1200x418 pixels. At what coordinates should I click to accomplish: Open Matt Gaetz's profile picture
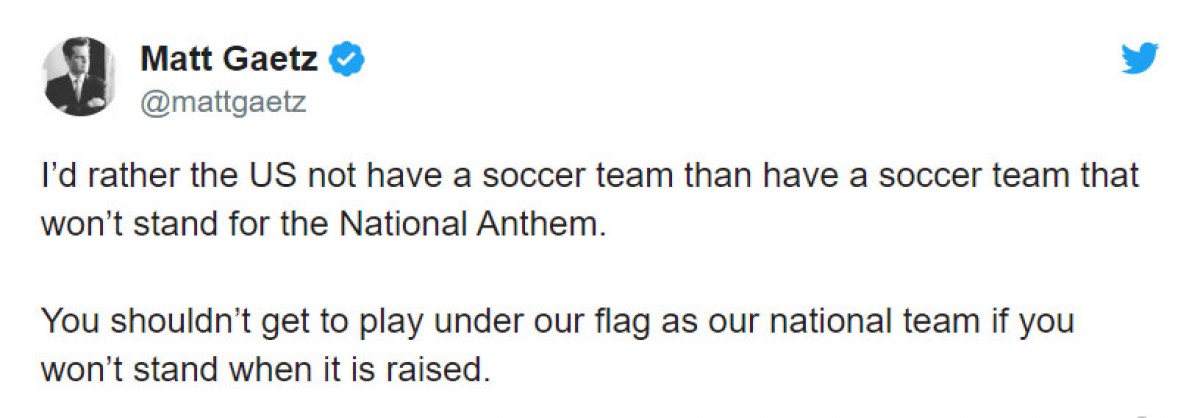tap(80, 79)
